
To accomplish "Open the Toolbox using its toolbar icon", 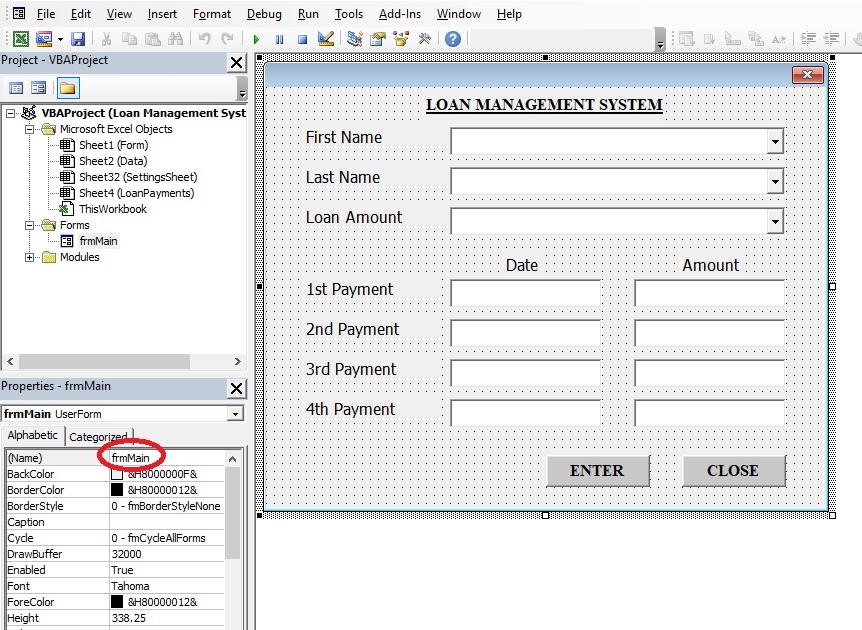I will click(x=425, y=39).
